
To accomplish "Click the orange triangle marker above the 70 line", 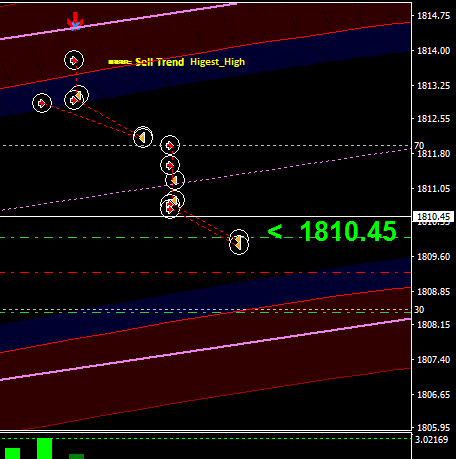I will [x=143, y=137].
